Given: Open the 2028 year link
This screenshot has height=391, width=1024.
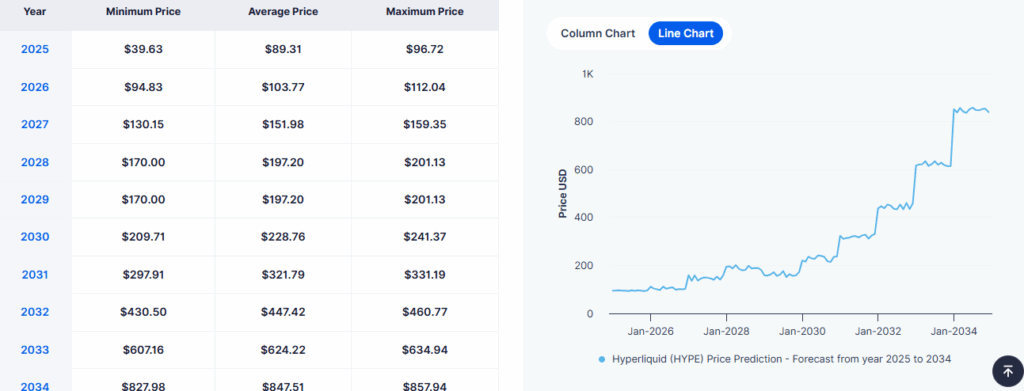Looking at the screenshot, I should tap(35, 162).
